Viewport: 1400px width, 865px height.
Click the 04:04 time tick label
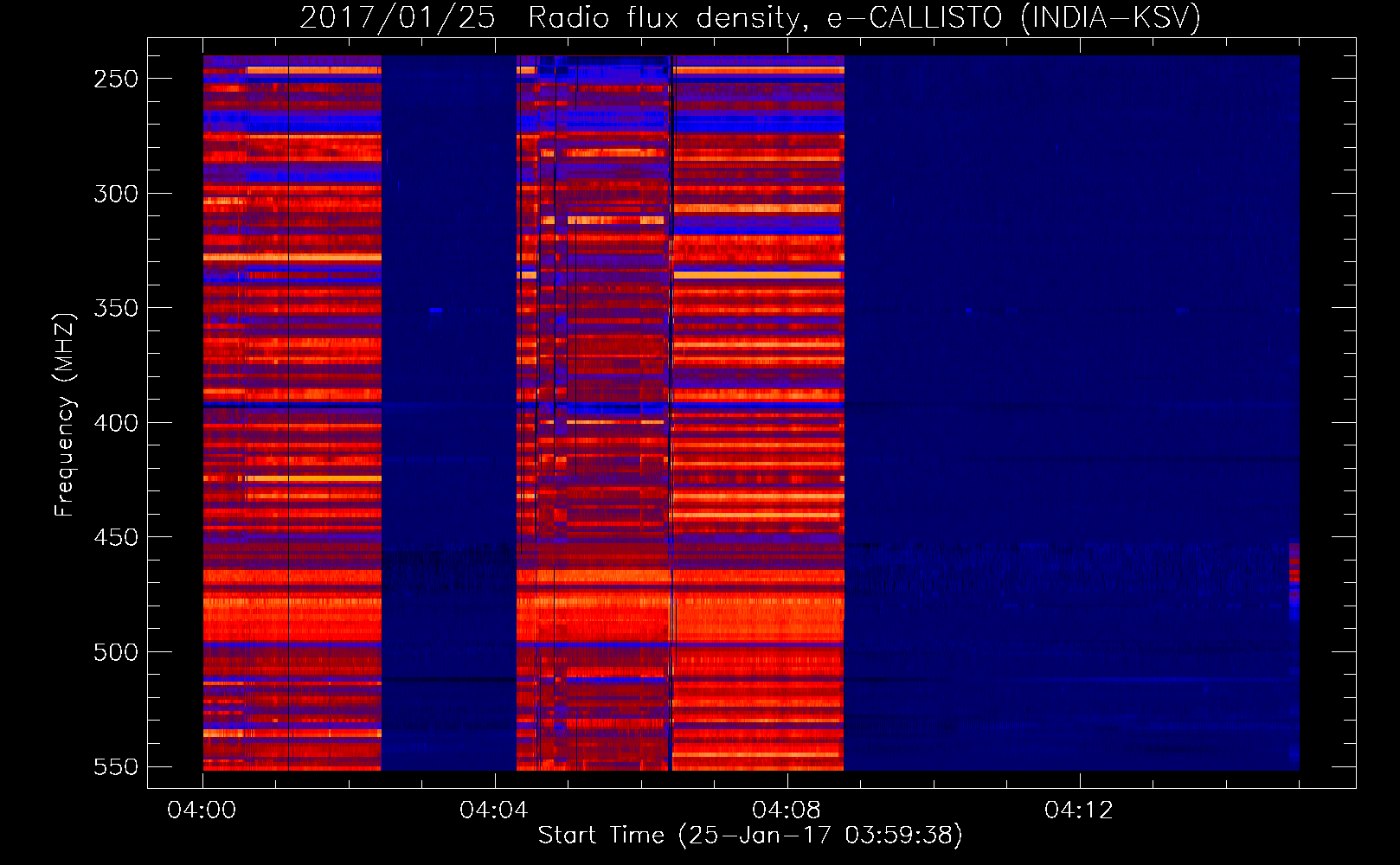494,811
